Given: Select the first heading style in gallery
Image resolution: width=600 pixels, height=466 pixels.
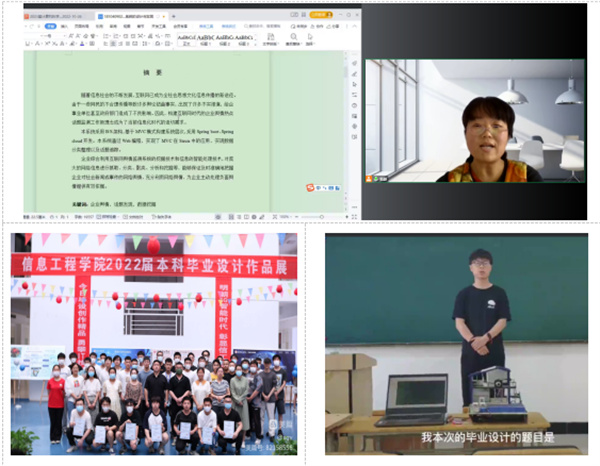Looking at the screenshot, I should pyautogui.click(x=187, y=36).
